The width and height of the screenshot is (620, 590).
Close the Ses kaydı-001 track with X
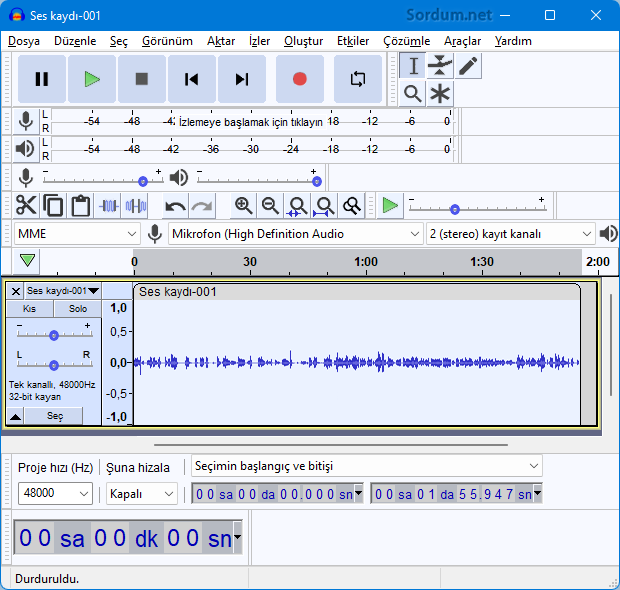(x=16, y=291)
